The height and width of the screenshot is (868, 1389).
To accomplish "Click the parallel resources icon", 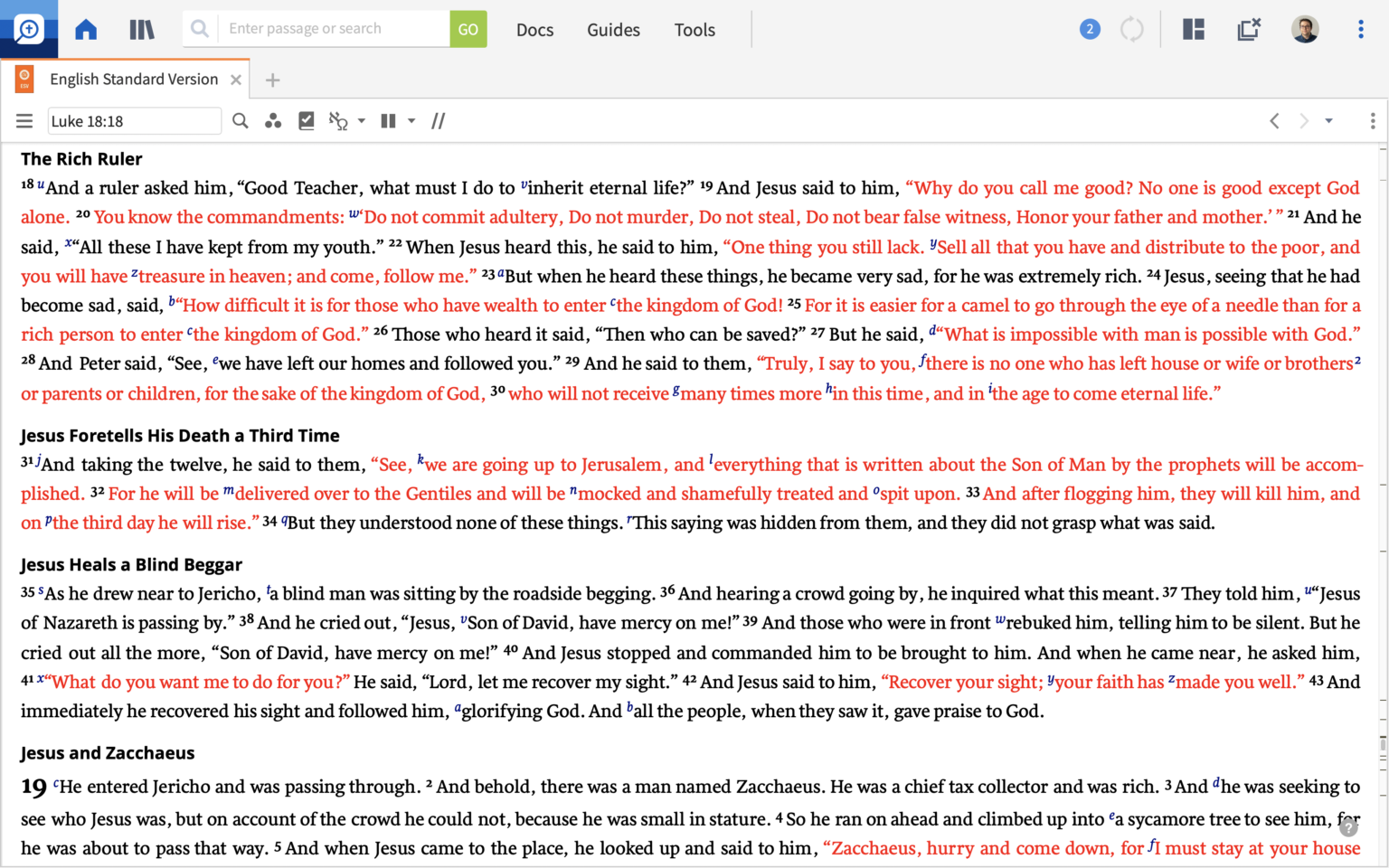I will 273,120.
